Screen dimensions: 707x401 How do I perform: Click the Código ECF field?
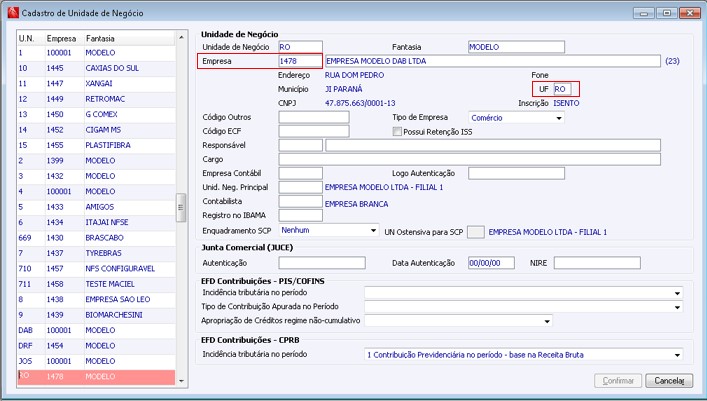click(x=314, y=131)
